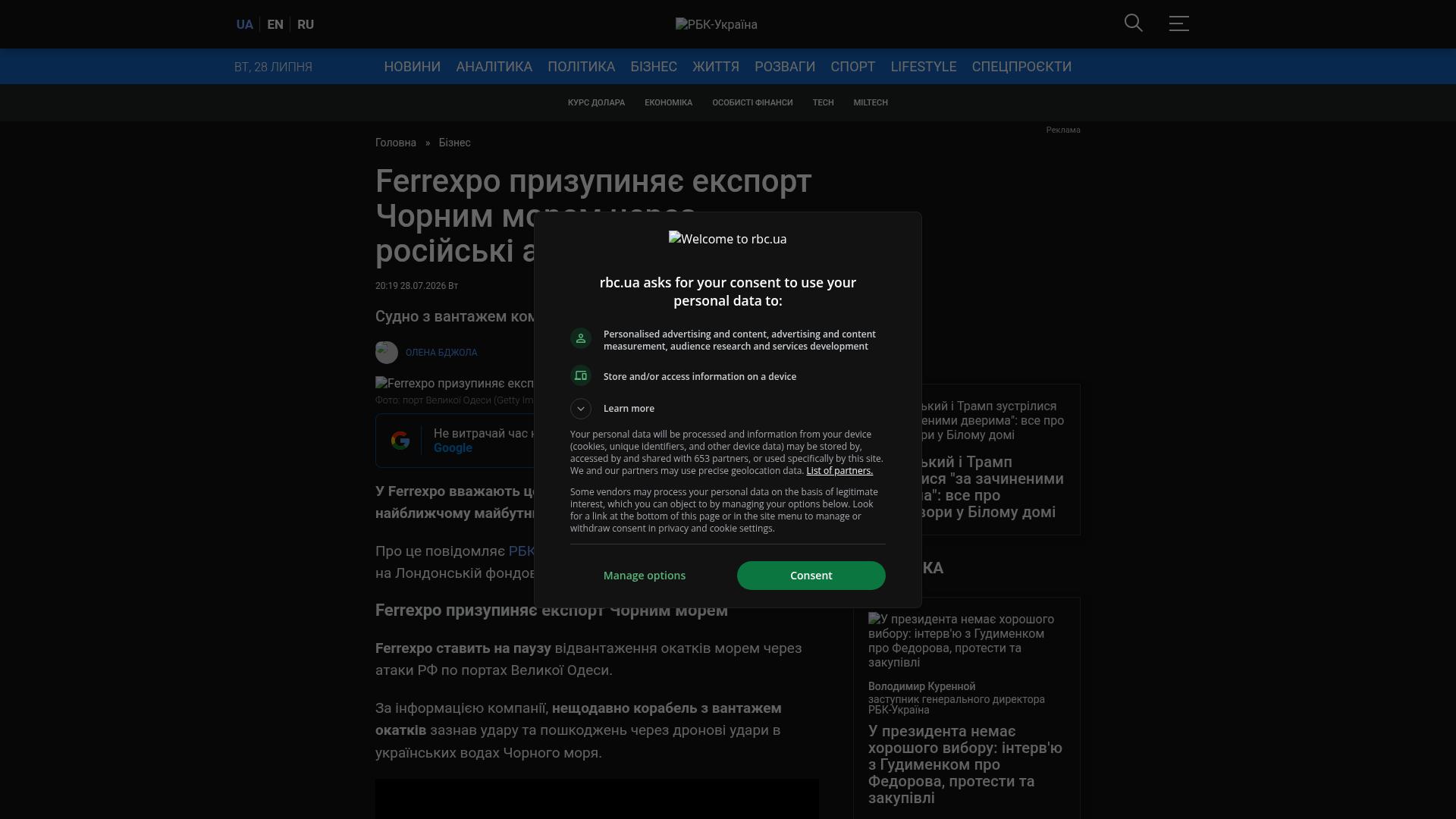This screenshot has width=1456, height=819.
Task: Select the UA language option
Action: (x=244, y=24)
